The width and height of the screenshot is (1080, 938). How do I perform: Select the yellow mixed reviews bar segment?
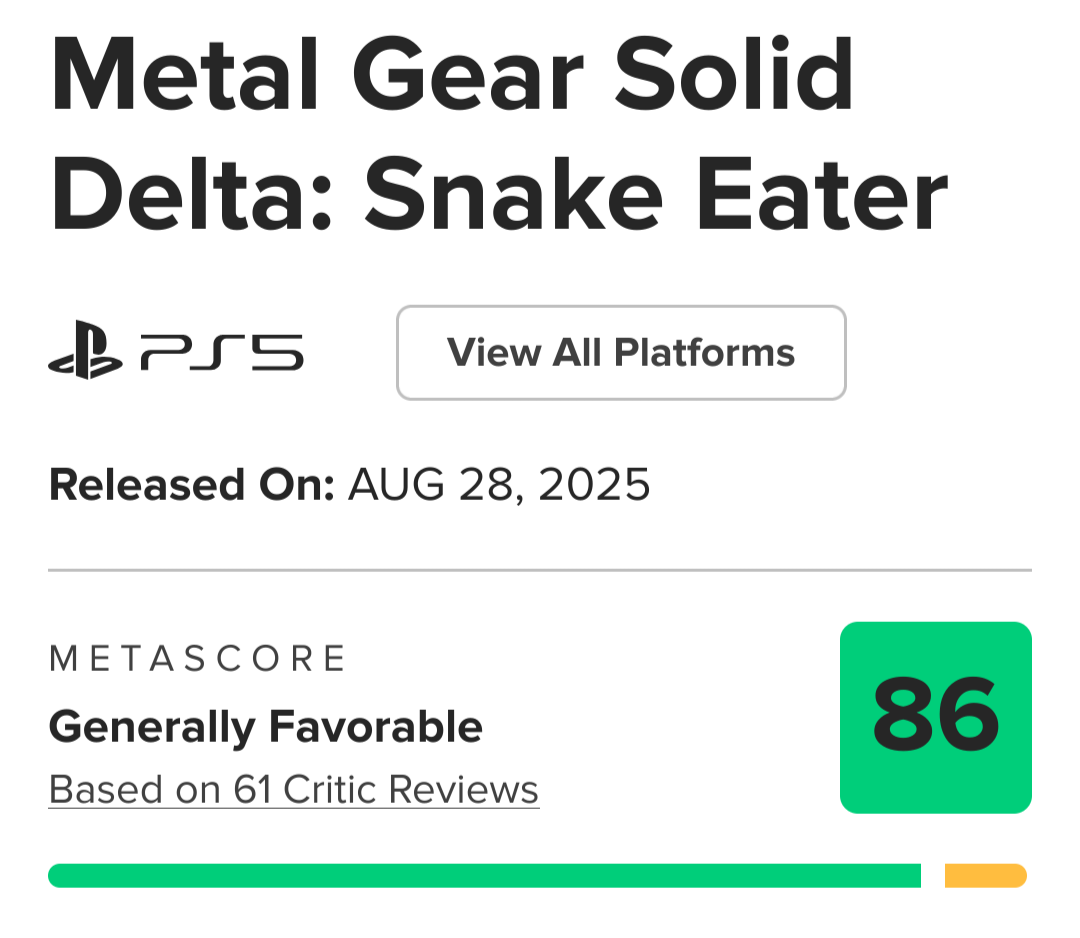click(x=985, y=876)
